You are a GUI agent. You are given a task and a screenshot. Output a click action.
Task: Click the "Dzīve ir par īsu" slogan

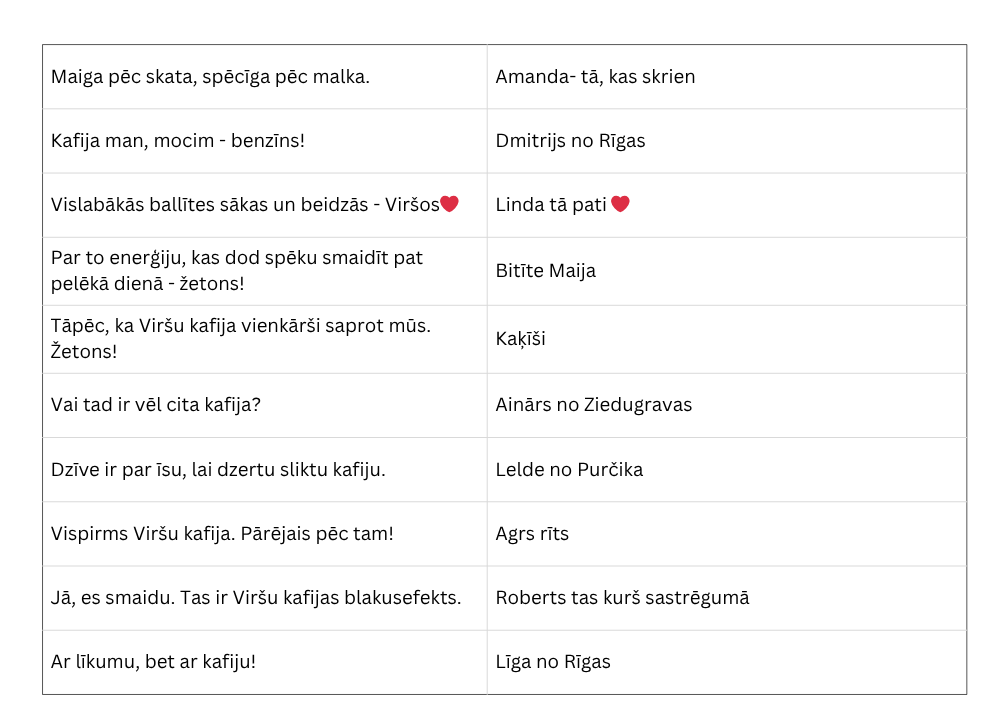[218, 469]
